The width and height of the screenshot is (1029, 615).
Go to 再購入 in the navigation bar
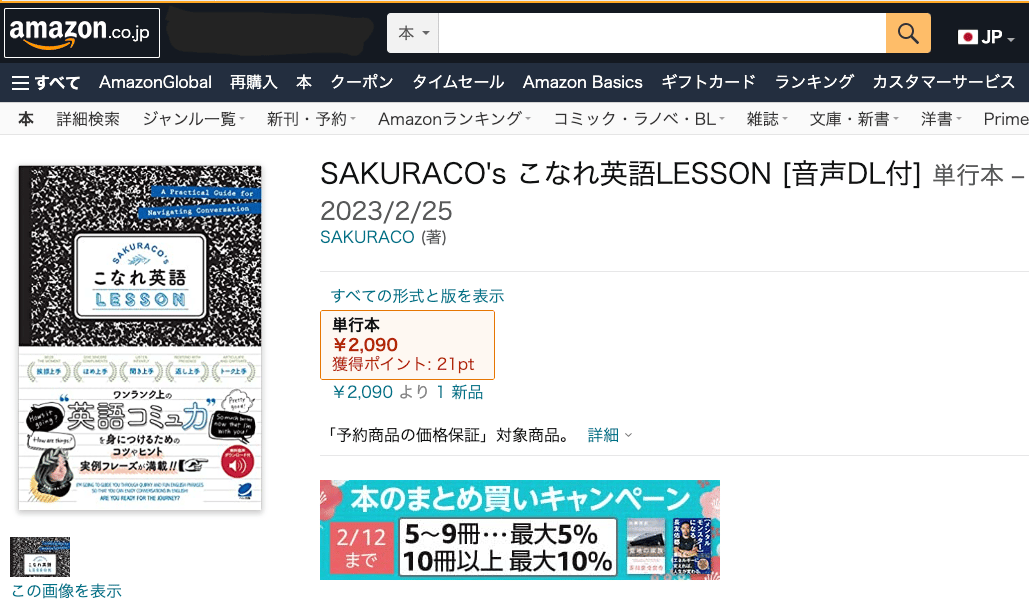(253, 82)
